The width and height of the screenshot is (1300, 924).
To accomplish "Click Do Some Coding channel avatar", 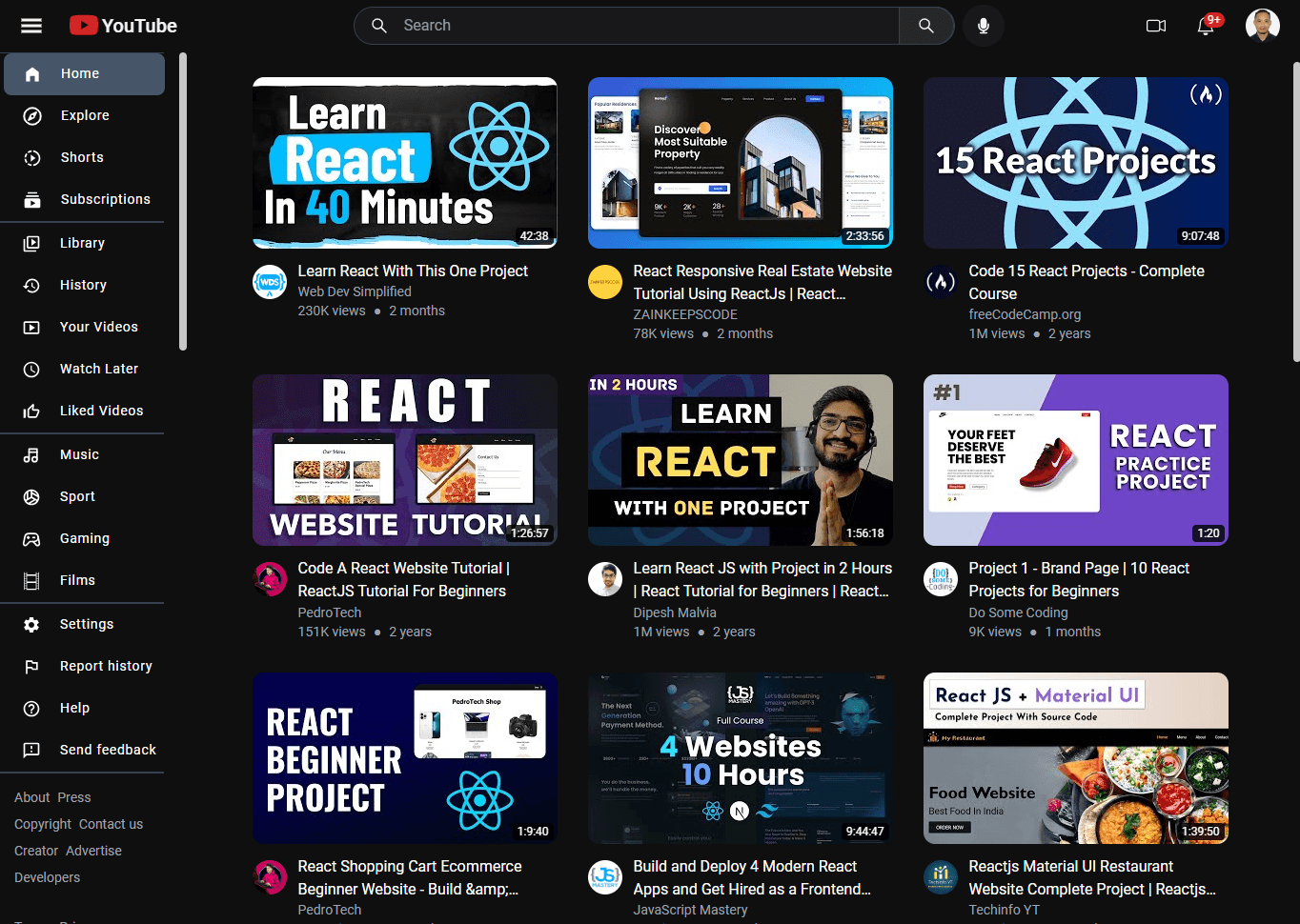I will point(941,579).
